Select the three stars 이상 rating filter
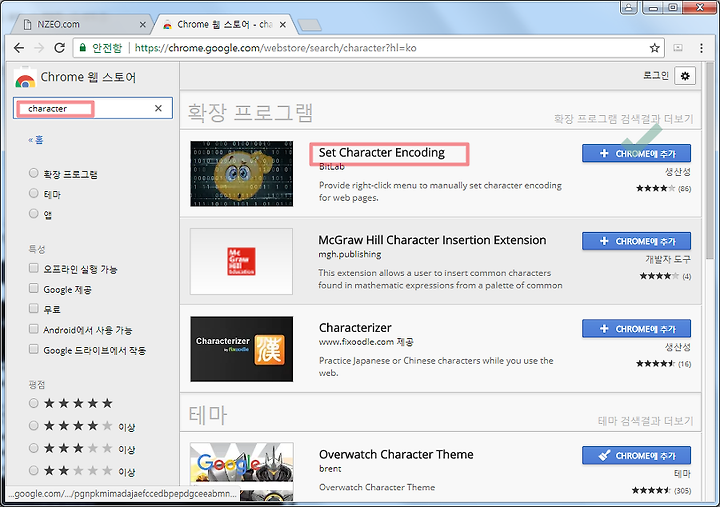Viewport: 720px width, 507px height. pyautogui.click(x=34, y=448)
